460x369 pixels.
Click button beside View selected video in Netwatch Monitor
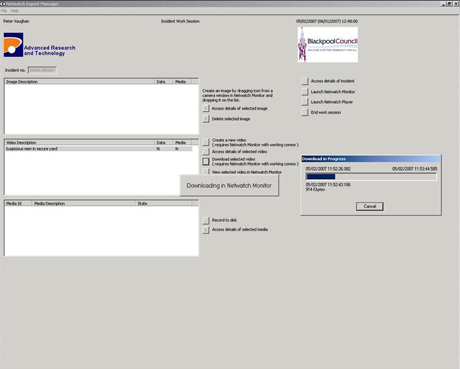[206, 172]
